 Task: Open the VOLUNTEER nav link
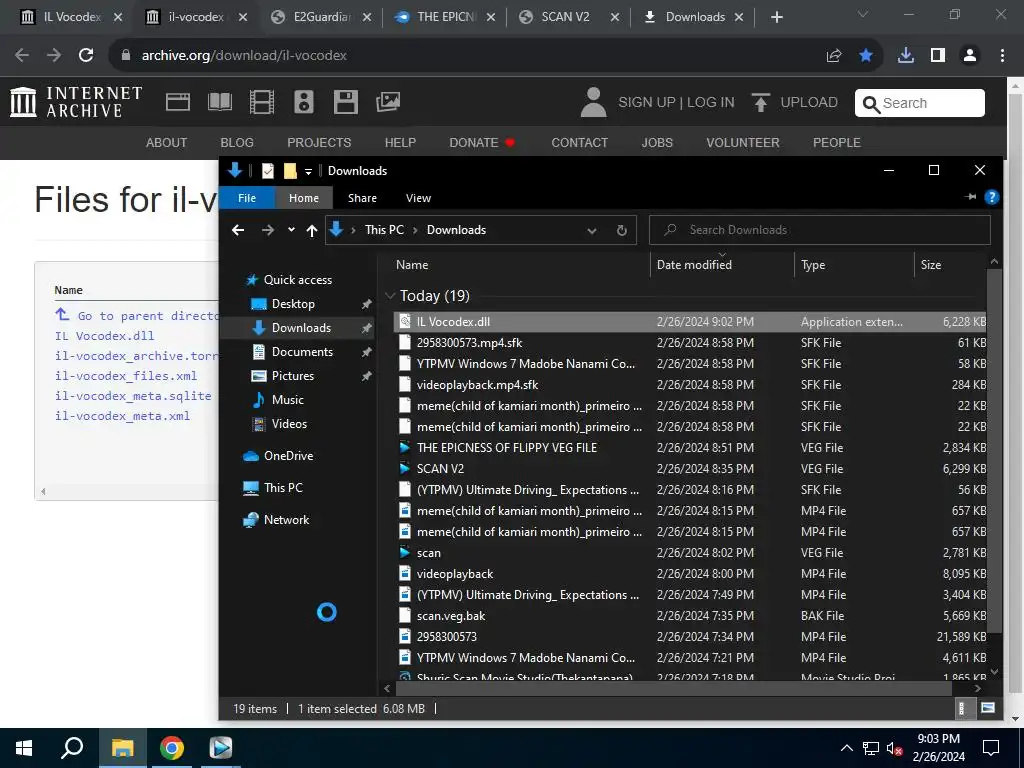743,142
